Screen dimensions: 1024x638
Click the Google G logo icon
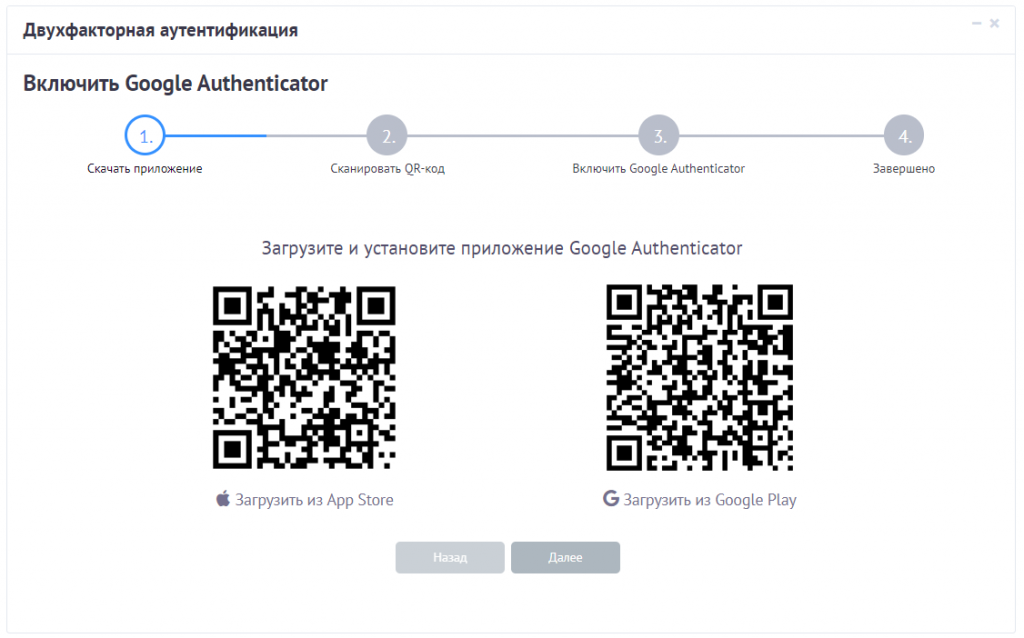(611, 498)
